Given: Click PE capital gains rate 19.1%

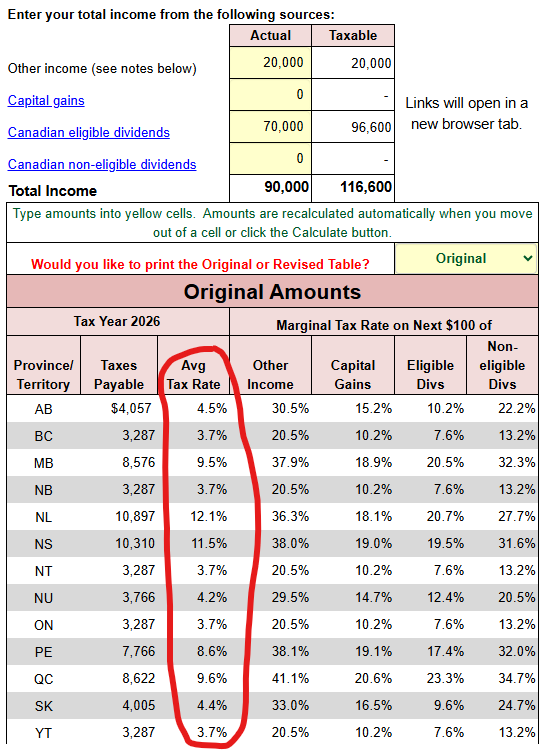Looking at the screenshot, I should point(373,651).
